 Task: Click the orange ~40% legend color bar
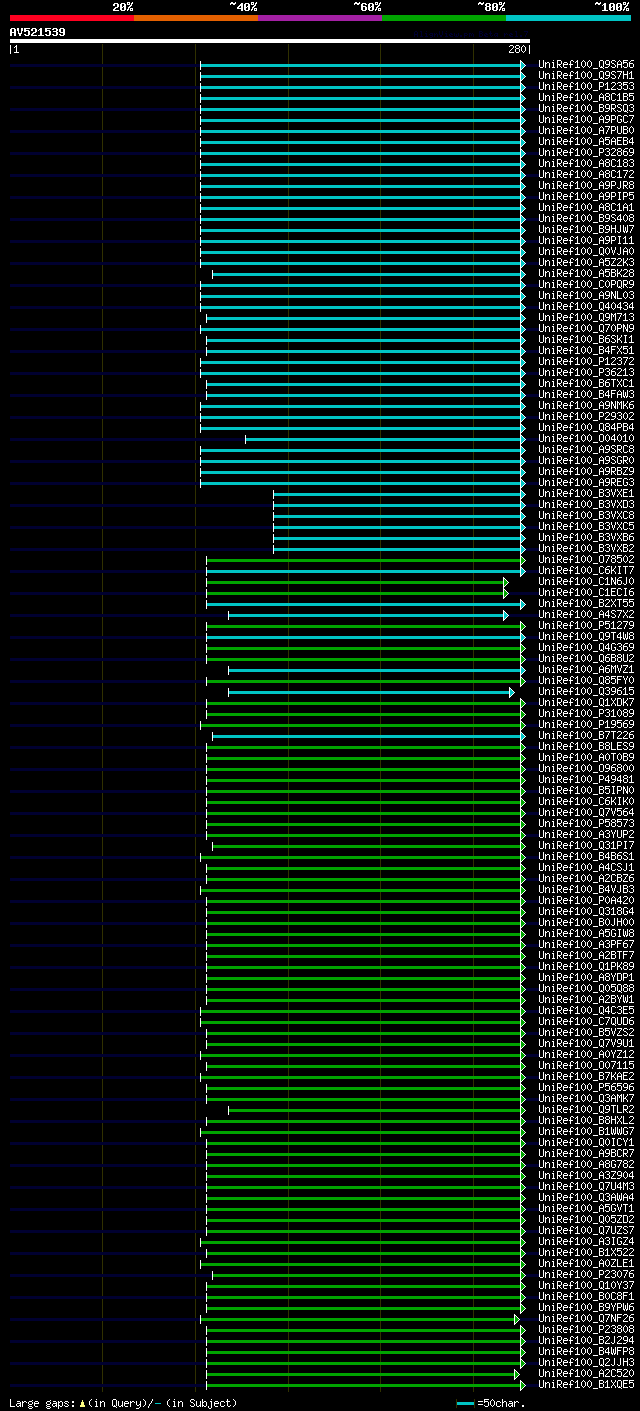point(195,18)
